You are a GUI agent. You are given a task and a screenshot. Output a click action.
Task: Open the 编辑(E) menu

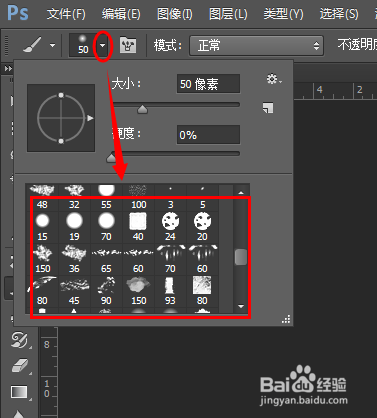click(x=121, y=14)
